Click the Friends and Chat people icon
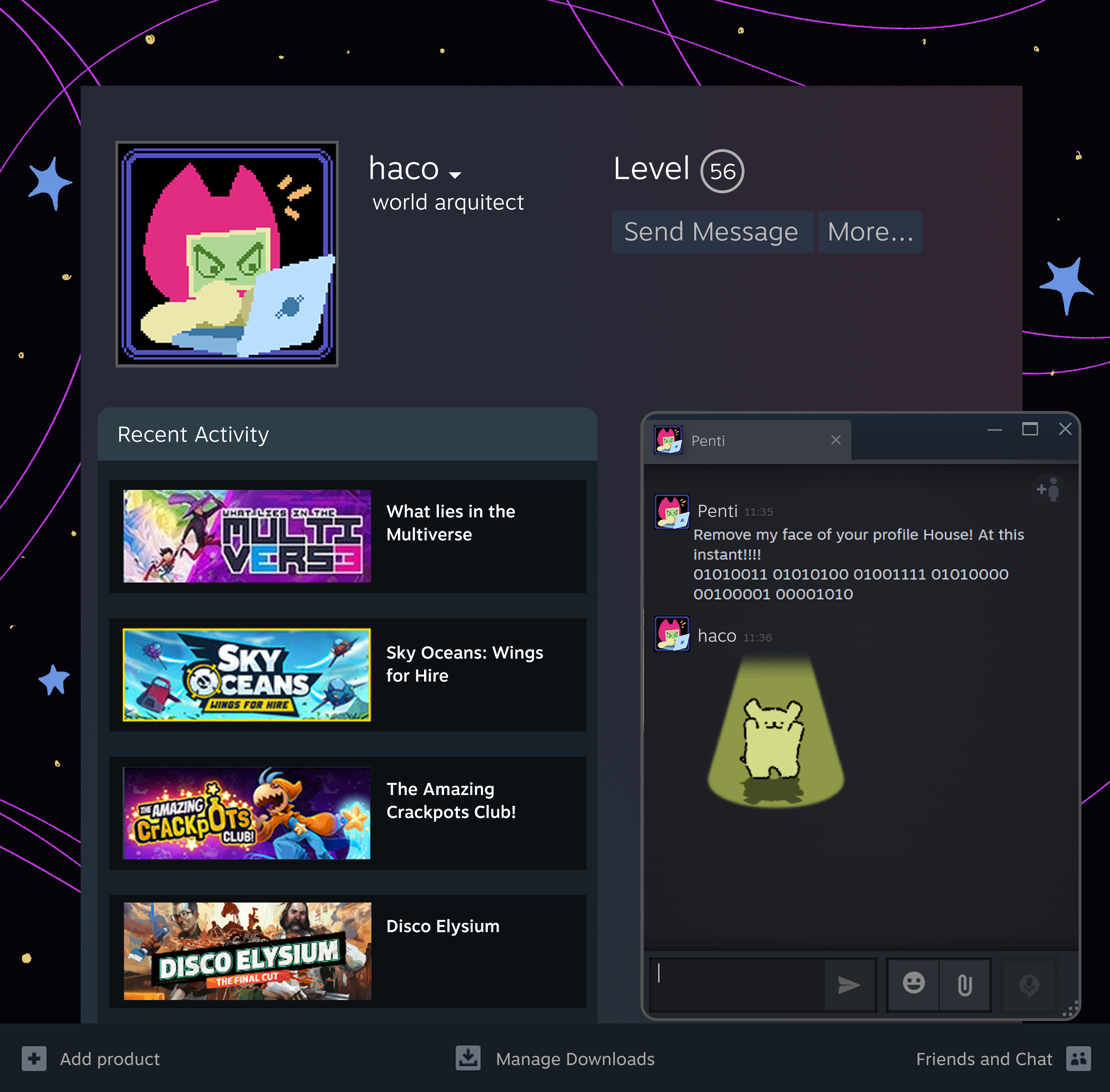 pyautogui.click(x=1078, y=1059)
